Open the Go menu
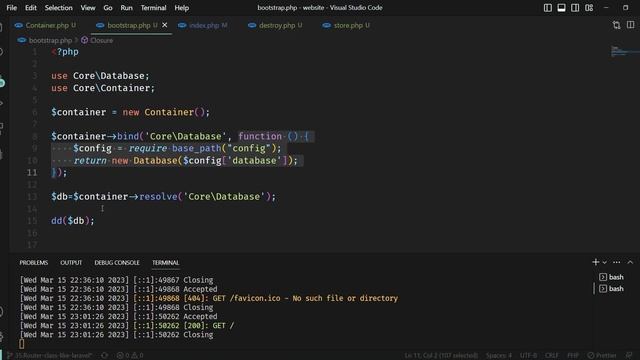The height and width of the screenshot is (360, 640). click(108, 8)
